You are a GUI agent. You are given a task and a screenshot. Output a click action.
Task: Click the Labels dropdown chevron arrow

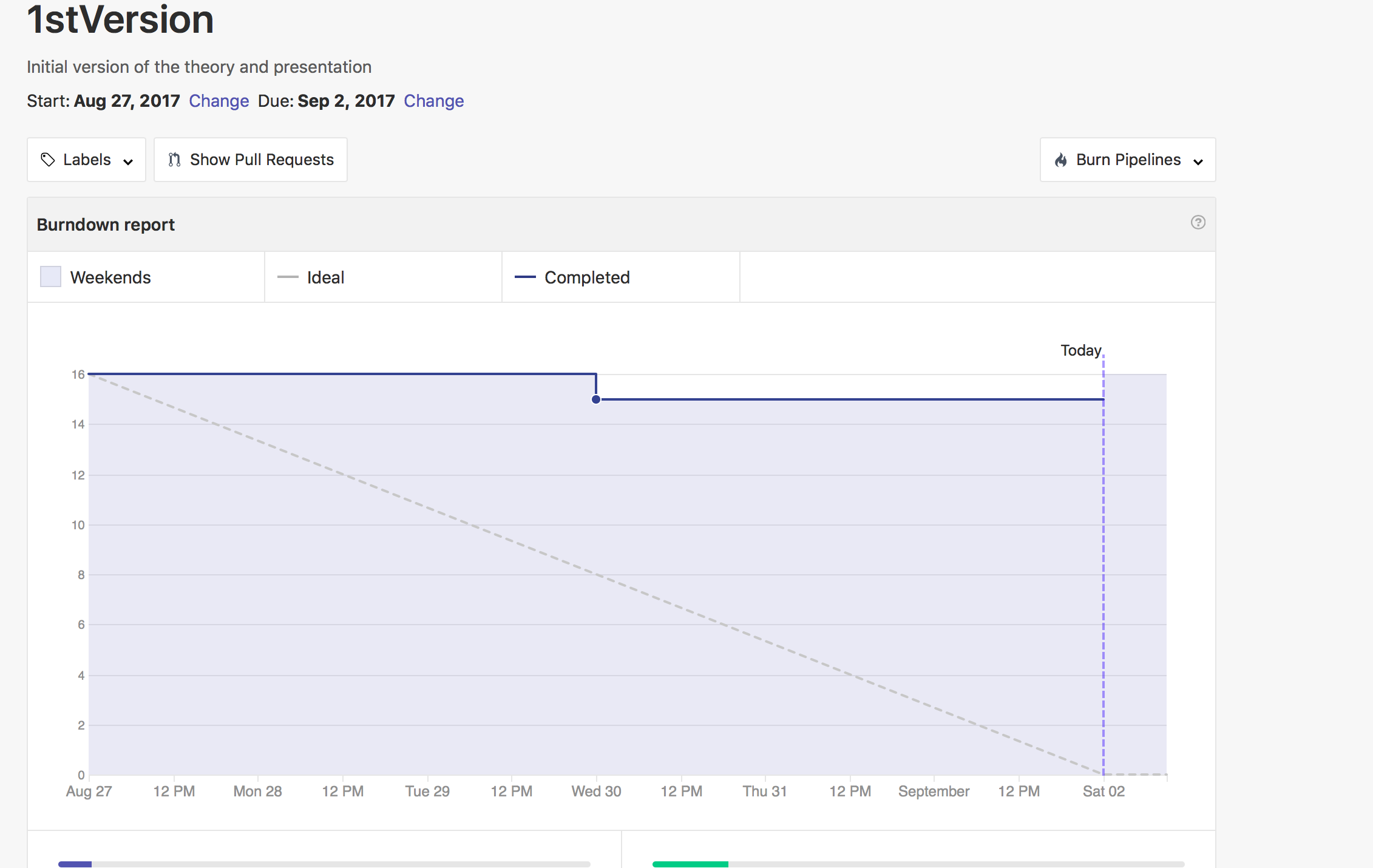(128, 161)
